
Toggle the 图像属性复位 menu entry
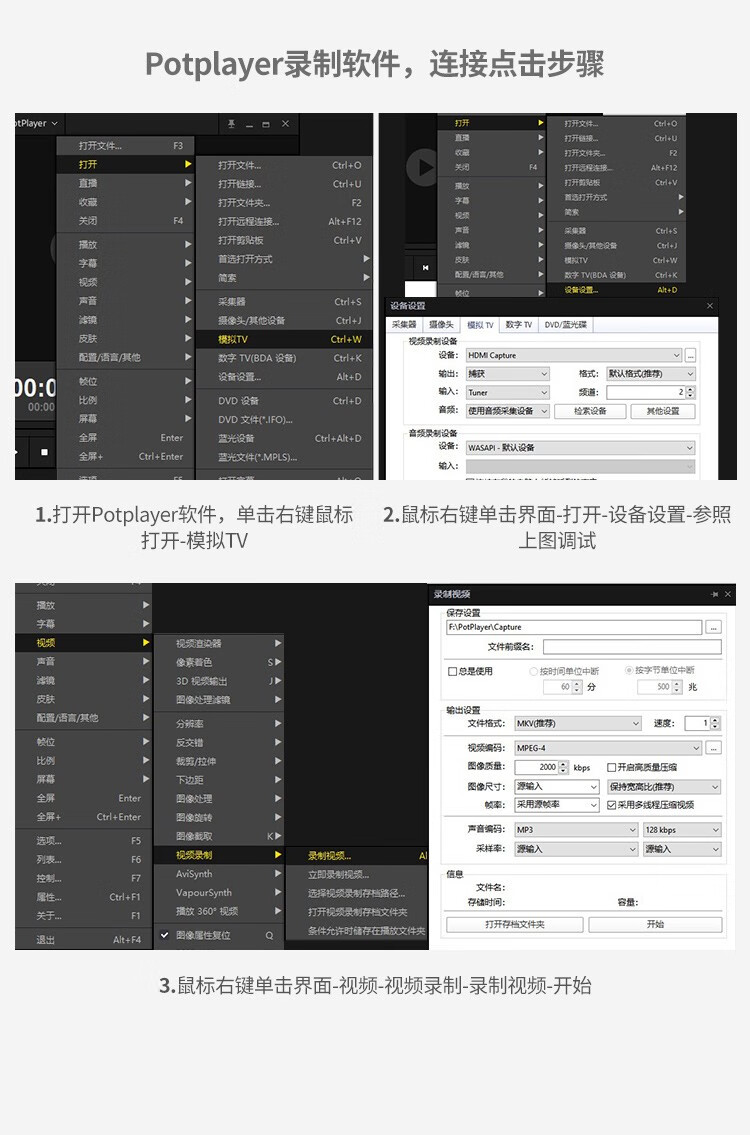(219, 935)
